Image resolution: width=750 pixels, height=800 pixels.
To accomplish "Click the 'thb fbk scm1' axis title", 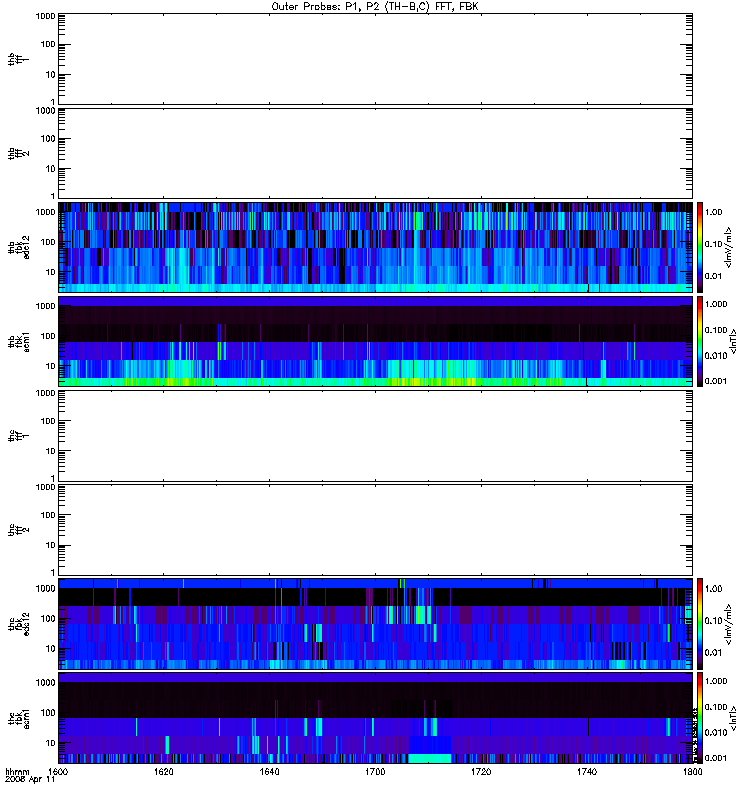I will [18, 342].
